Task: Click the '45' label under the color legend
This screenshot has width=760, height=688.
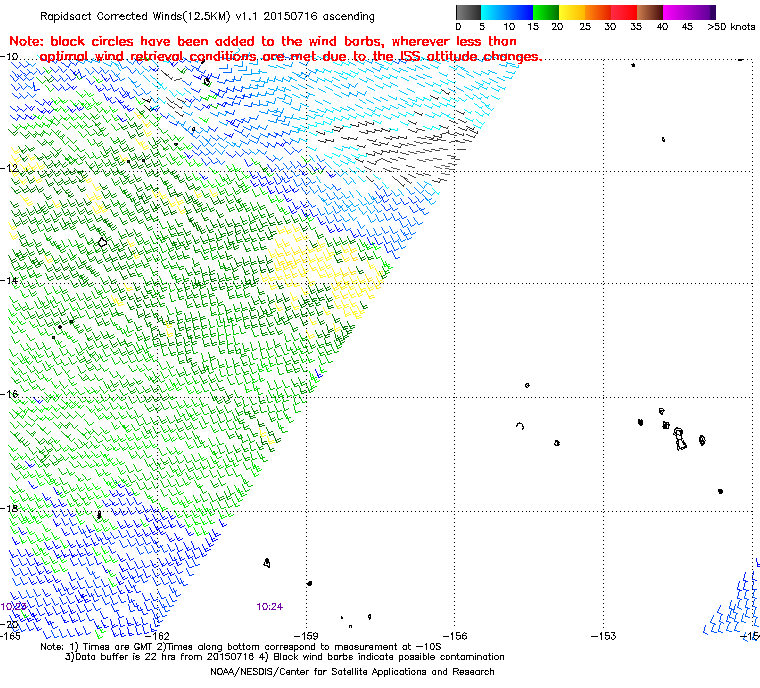Action: (x=687, y=27)
